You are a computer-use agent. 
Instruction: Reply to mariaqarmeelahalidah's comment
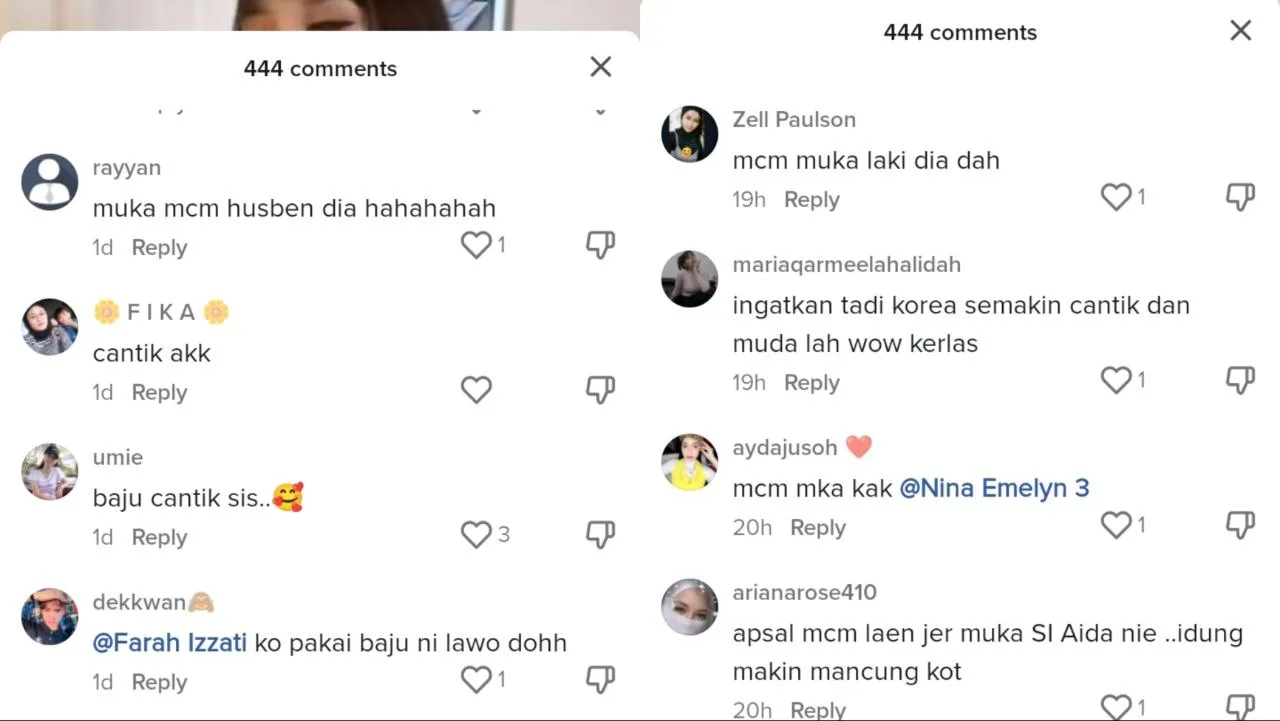click(811, 382)
